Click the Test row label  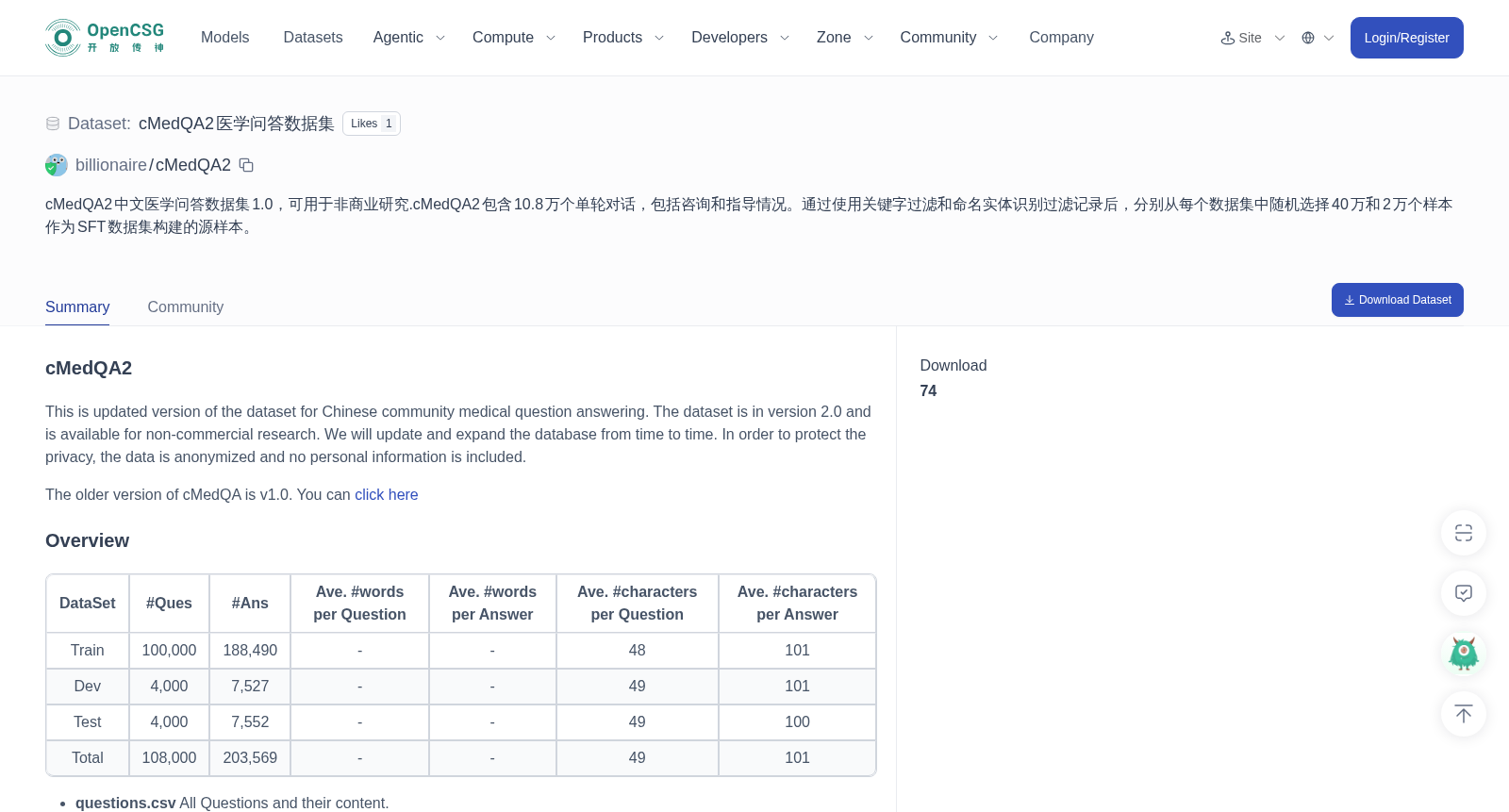point(88,722)
